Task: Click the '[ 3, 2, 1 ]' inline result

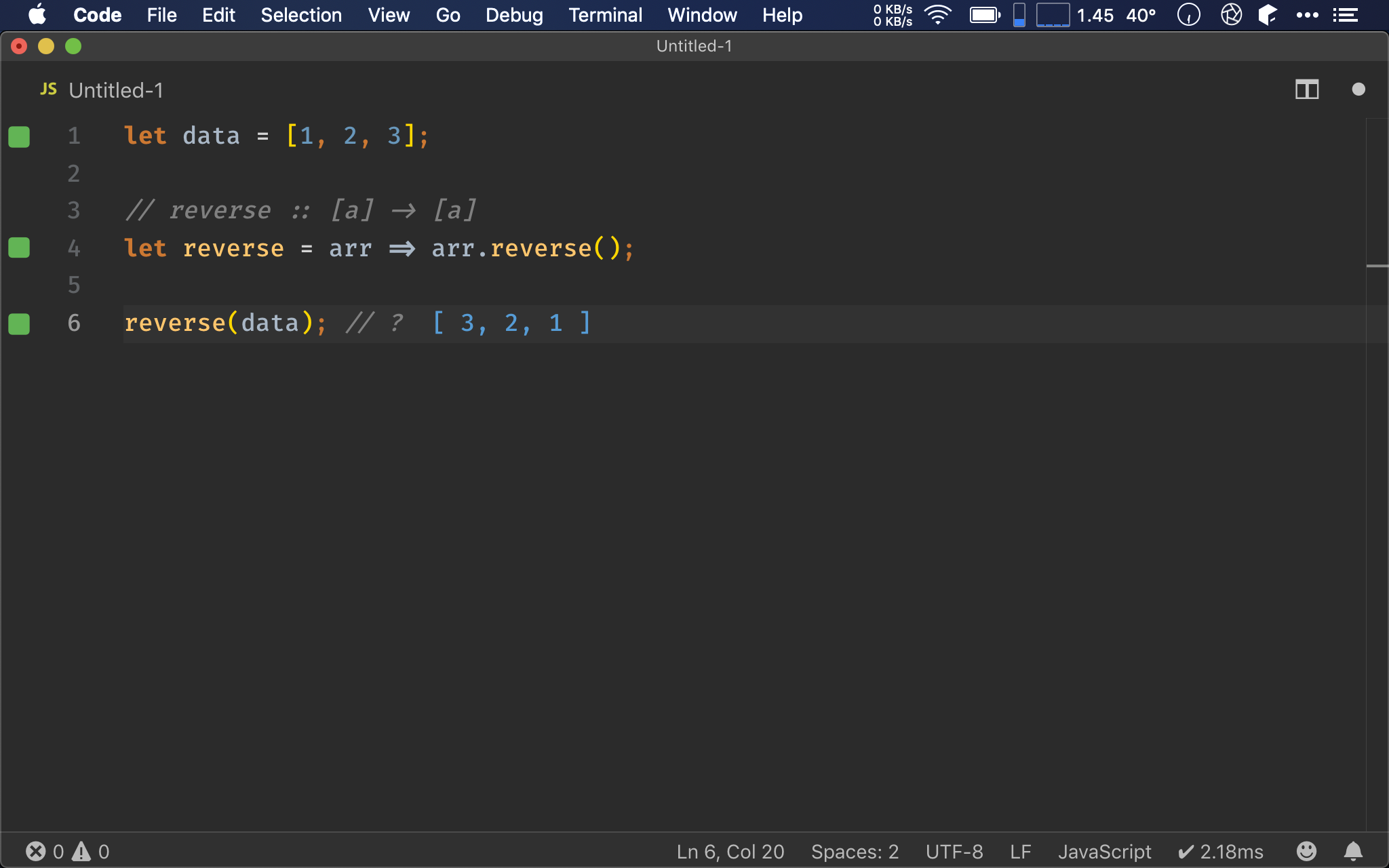Action: click(512, 323)
